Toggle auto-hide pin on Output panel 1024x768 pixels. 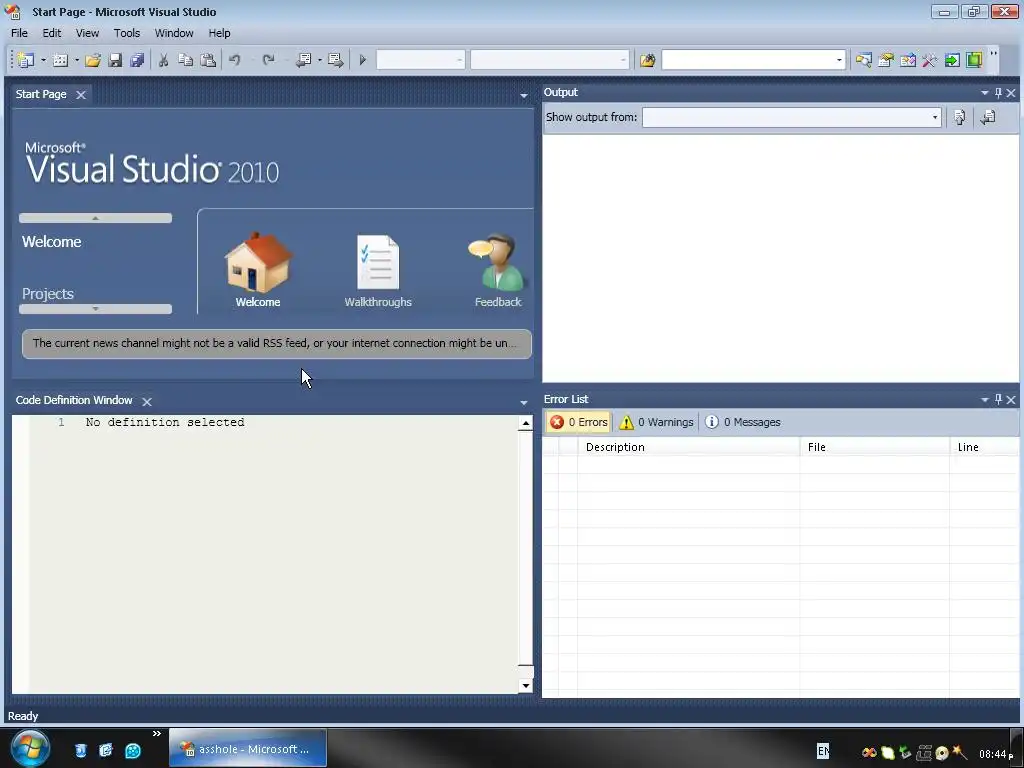(x=998, y=93)
